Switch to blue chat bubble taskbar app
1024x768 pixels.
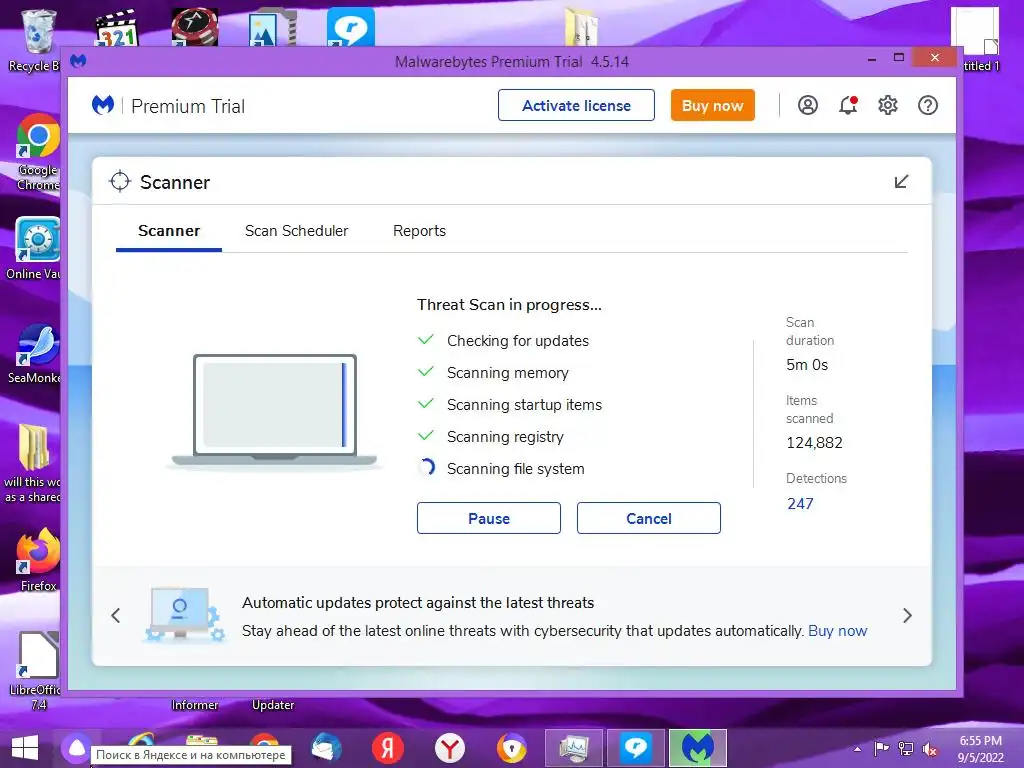636,748
